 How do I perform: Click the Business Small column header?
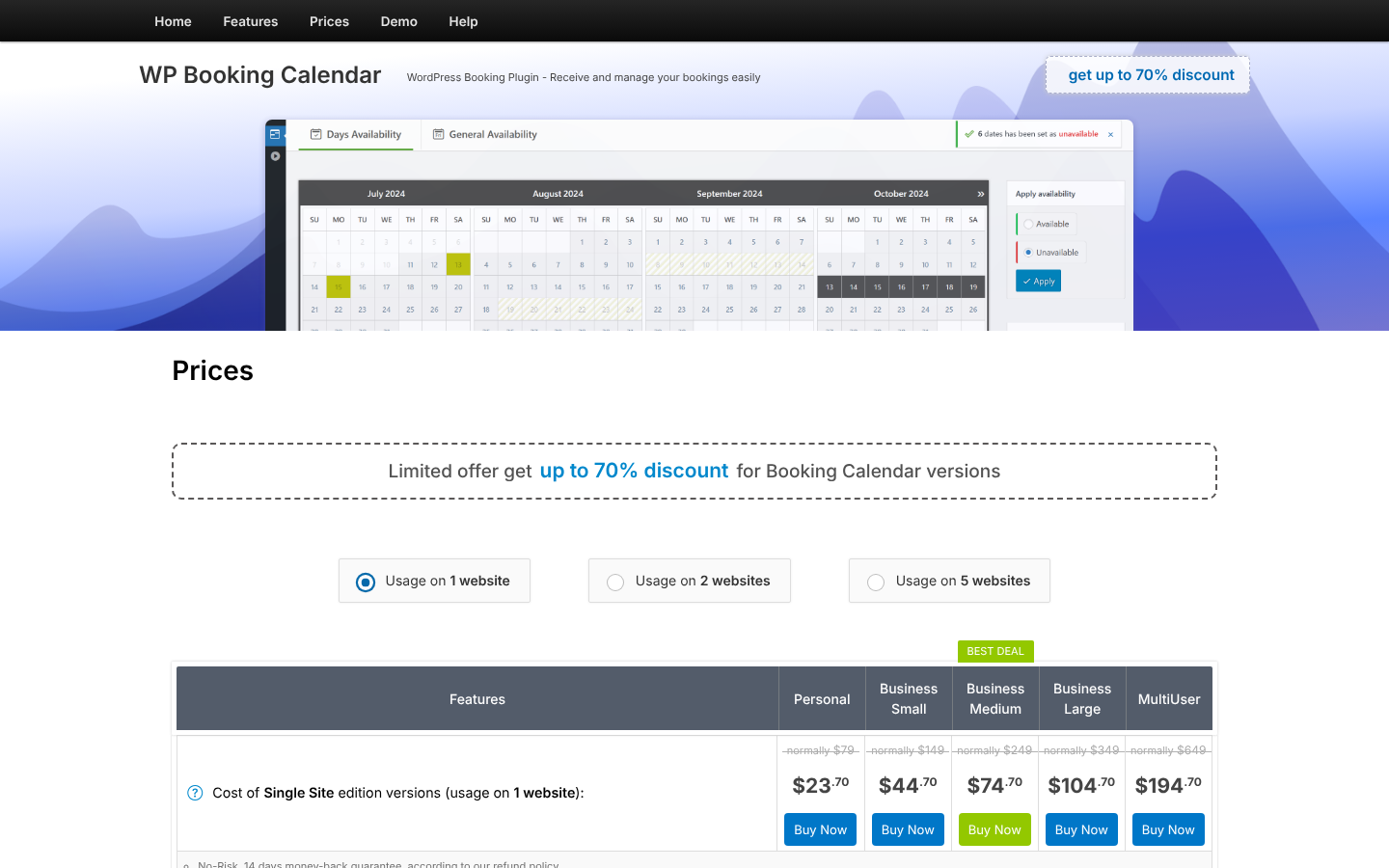tap(909, 699)
